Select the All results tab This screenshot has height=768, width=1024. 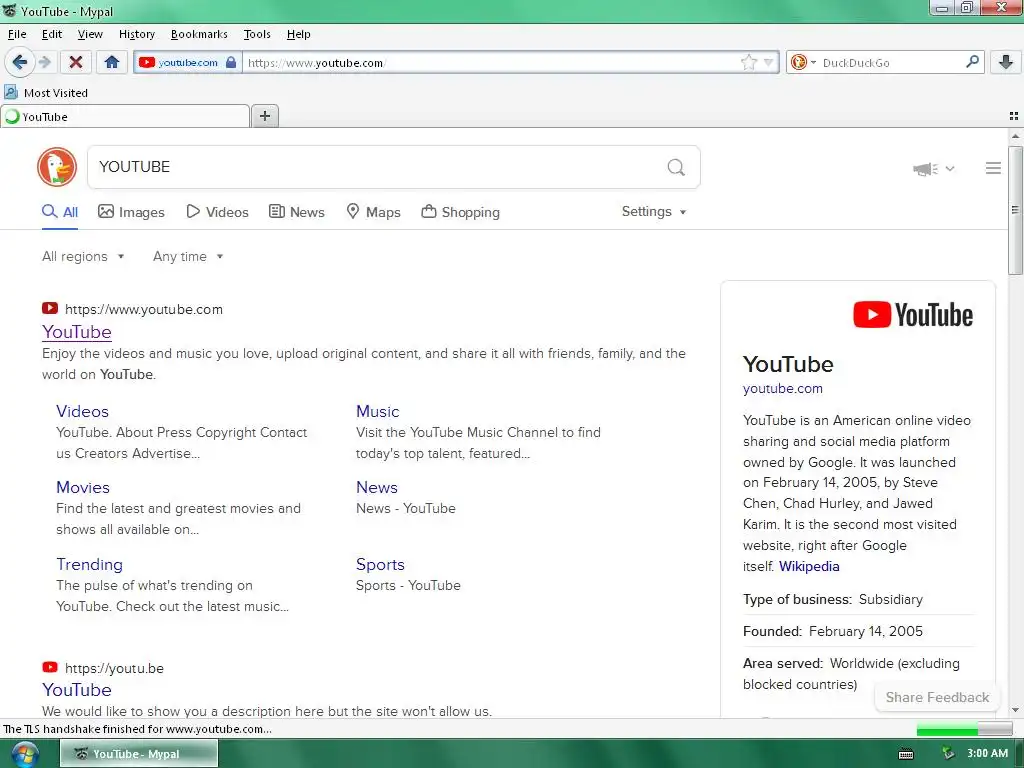(60, 212)
